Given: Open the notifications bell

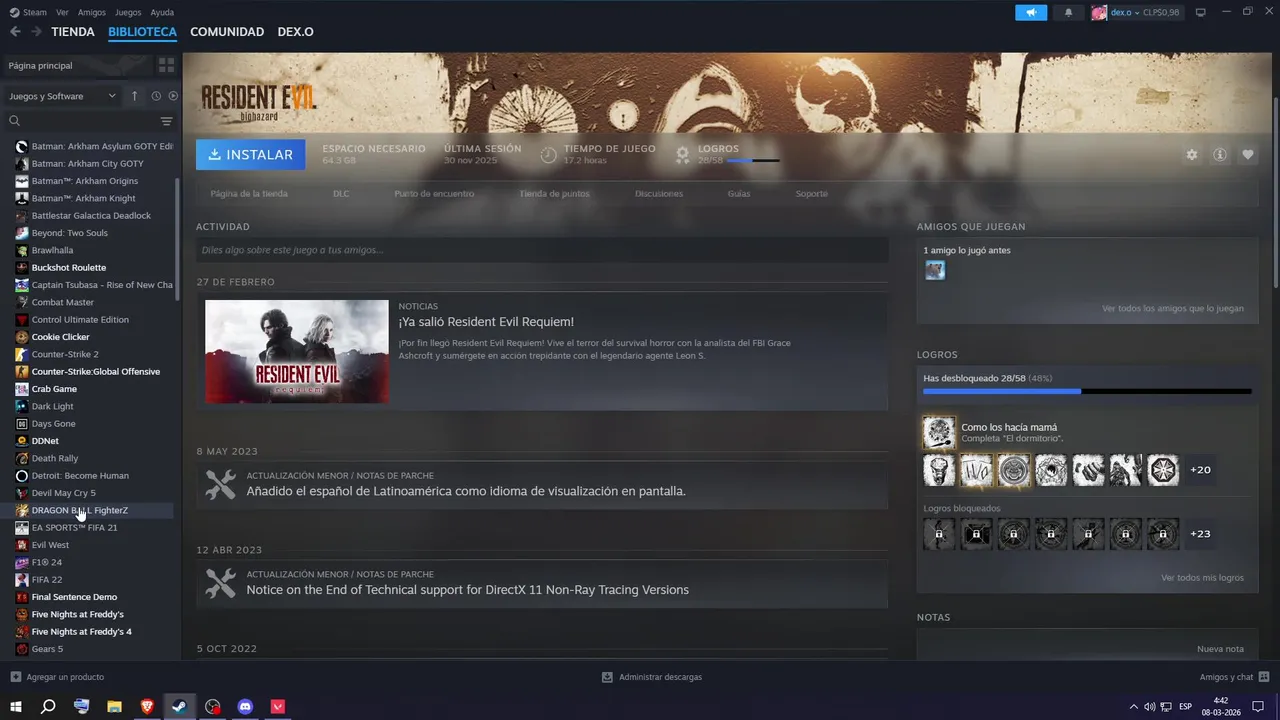Looking at the screenshot, I should (1068, 12).
